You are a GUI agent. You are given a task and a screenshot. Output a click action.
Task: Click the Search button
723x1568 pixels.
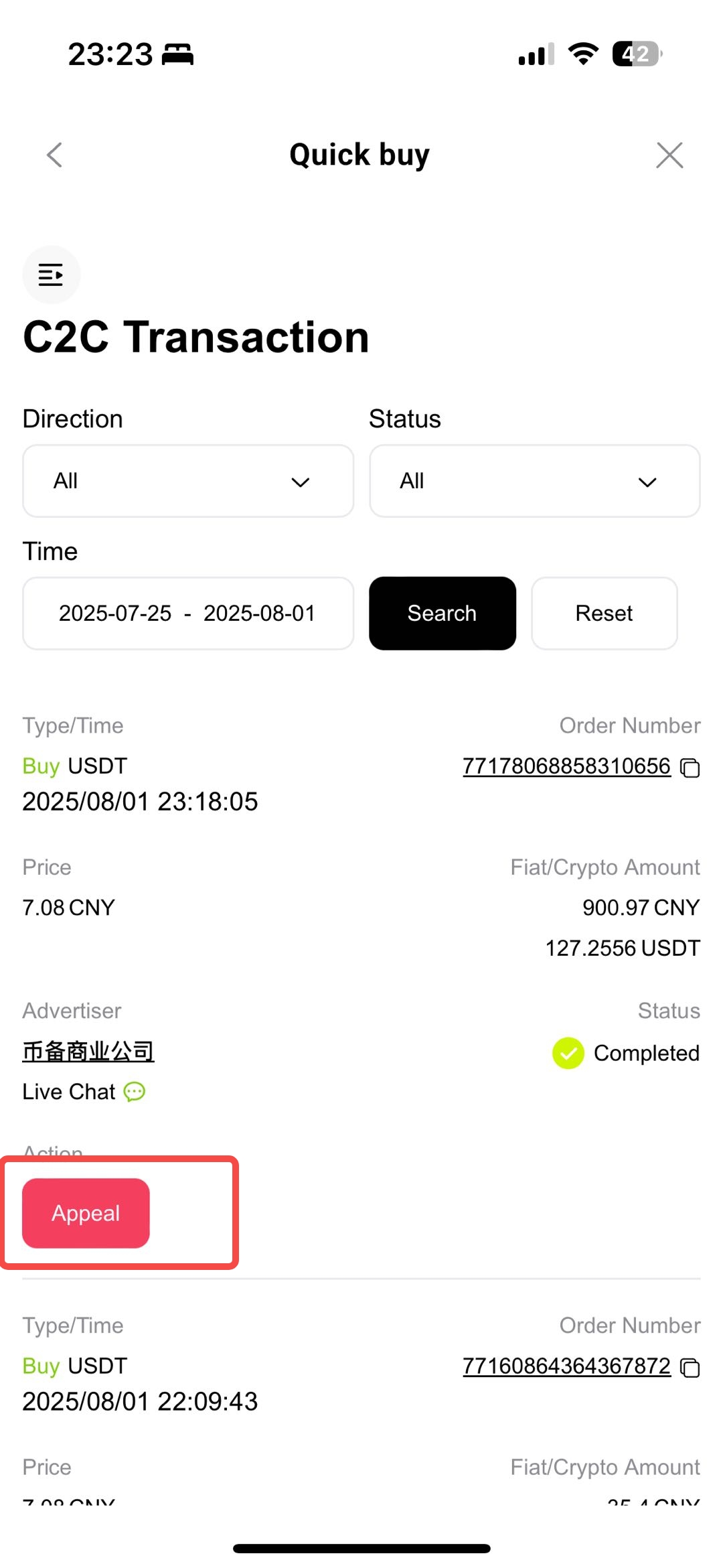pos(443,614)
